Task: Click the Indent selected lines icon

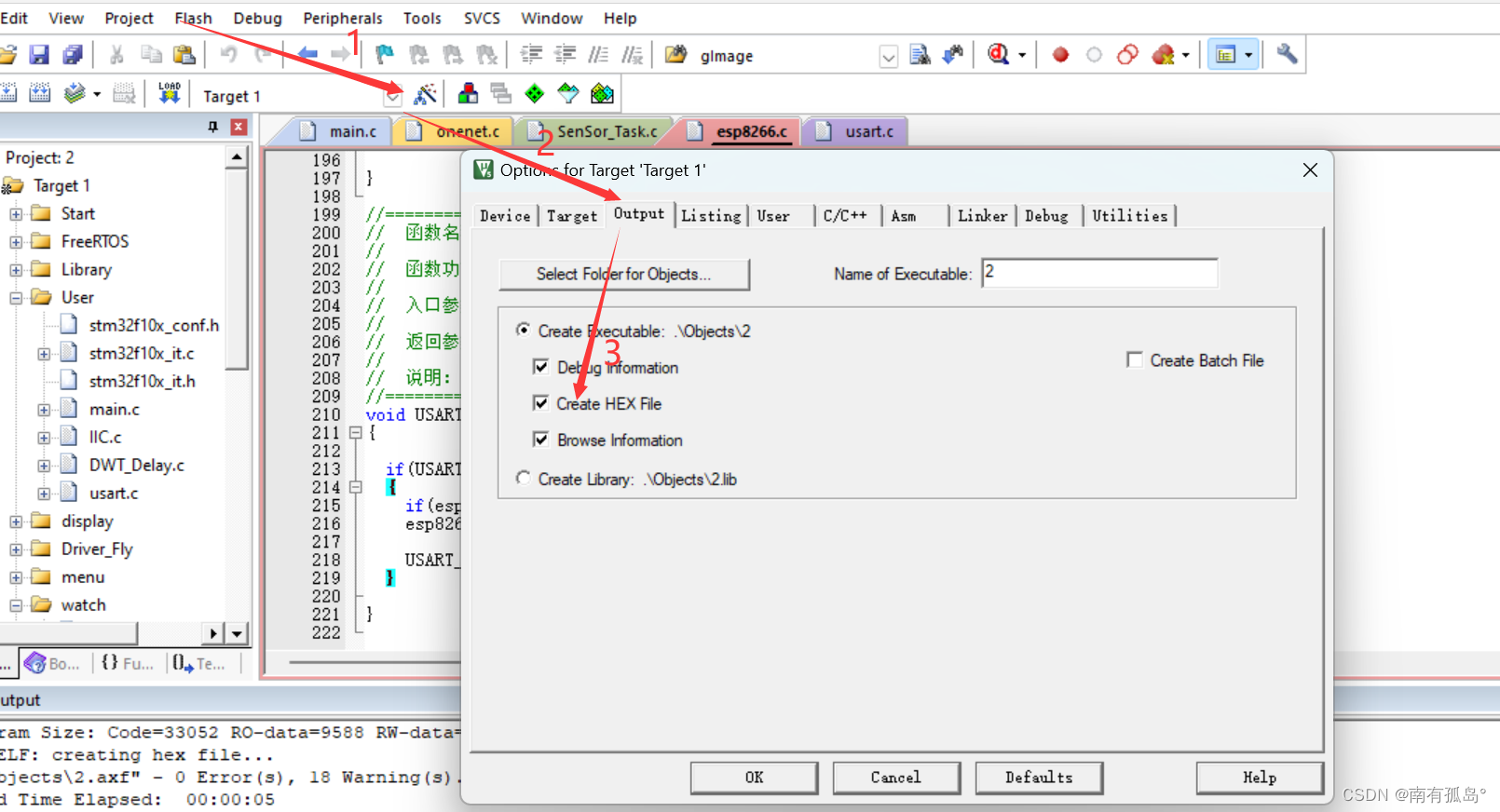Action: [531, 55]
